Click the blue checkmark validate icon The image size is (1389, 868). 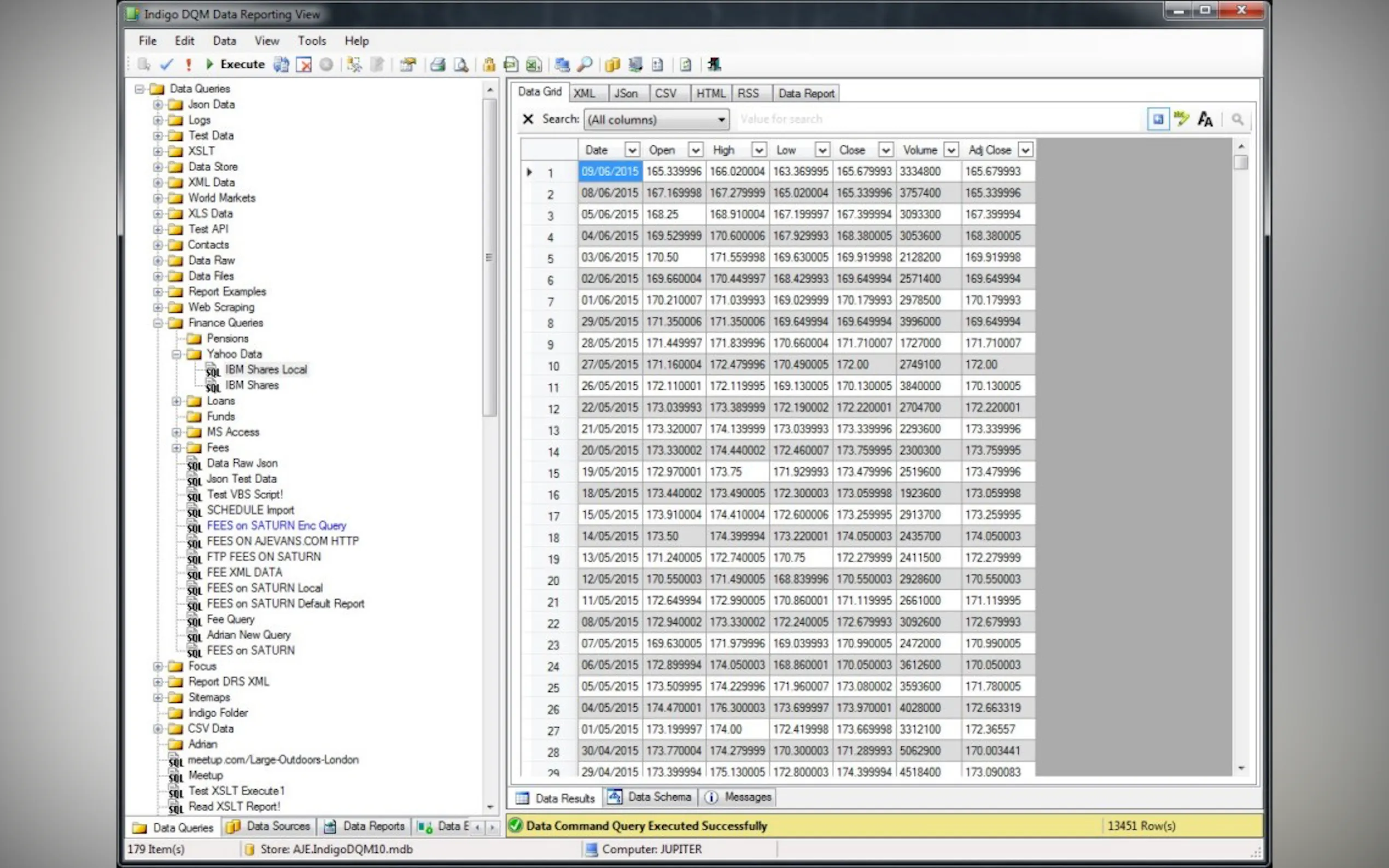(x=167, y=65)
